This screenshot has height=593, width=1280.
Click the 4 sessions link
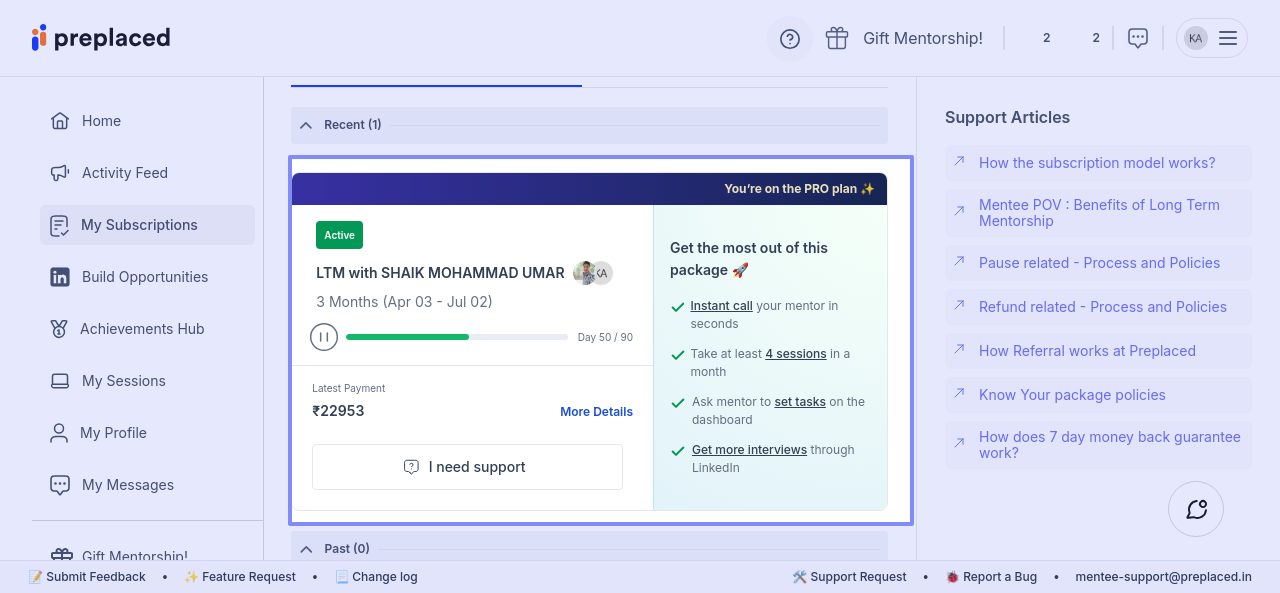(x=796, y=354)
